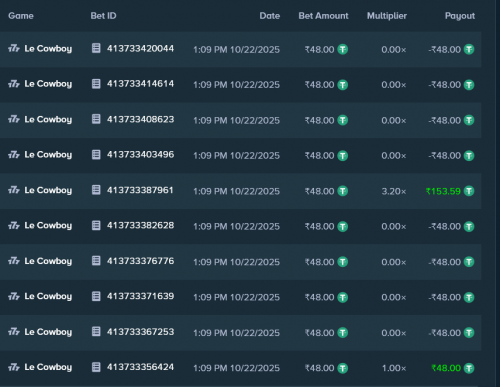Screen dimensions: 500x387
Task: Select bet ID 413733376776 text
Action: tap(140, 261)
